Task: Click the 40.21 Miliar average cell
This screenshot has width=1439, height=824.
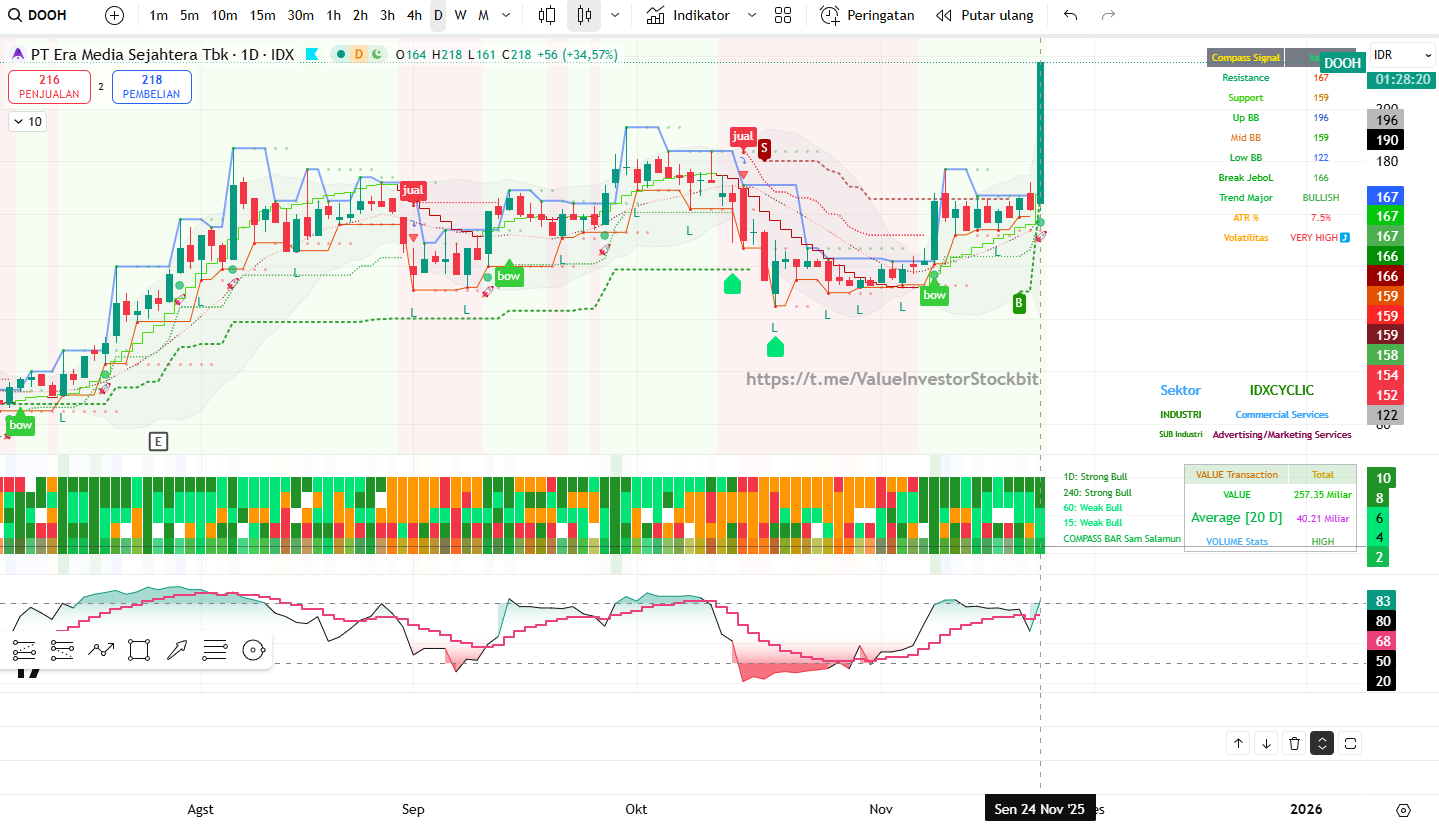Action: tap(1322, 518)
